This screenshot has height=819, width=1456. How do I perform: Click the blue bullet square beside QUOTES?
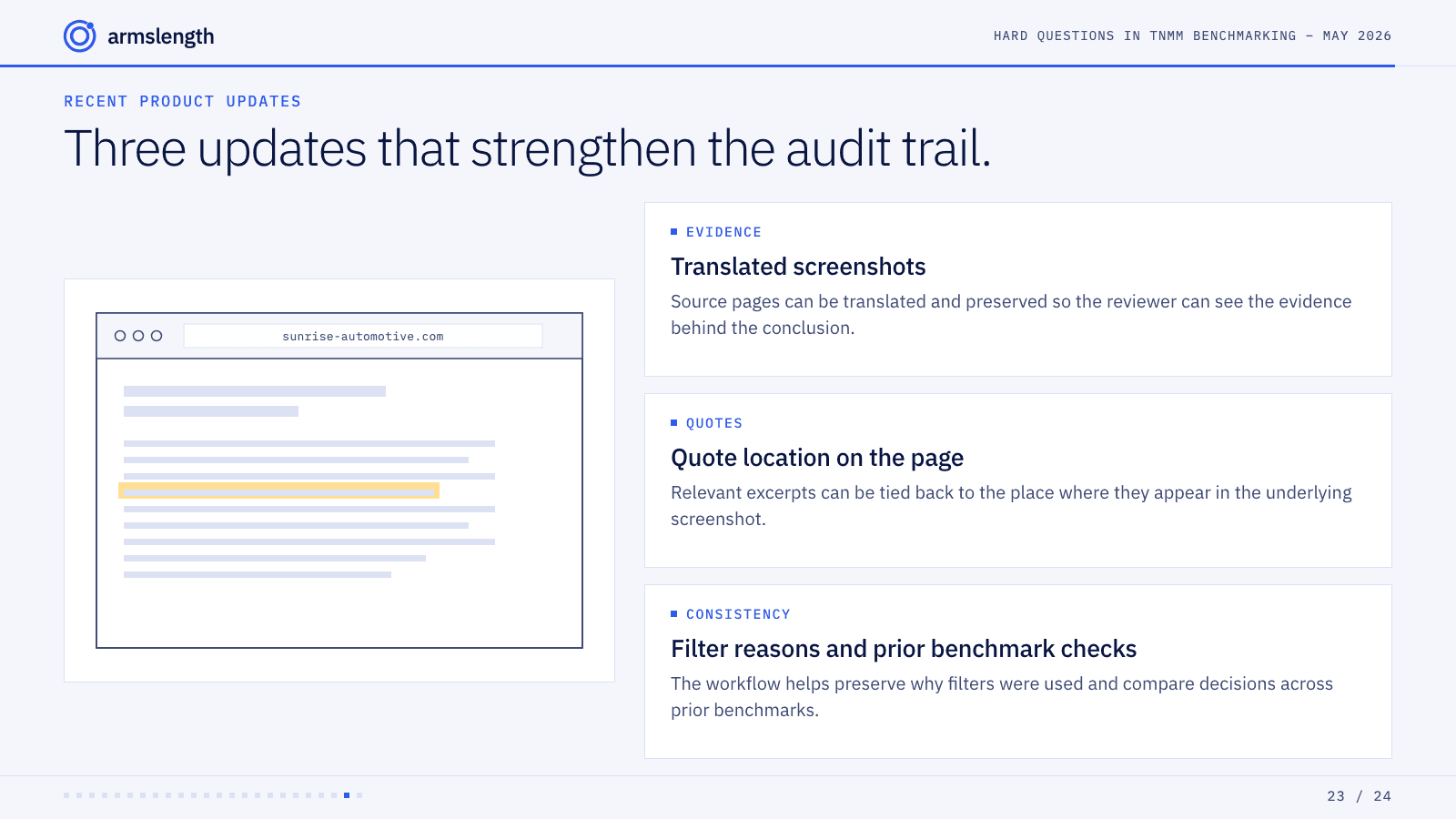(x=674, y=423)
